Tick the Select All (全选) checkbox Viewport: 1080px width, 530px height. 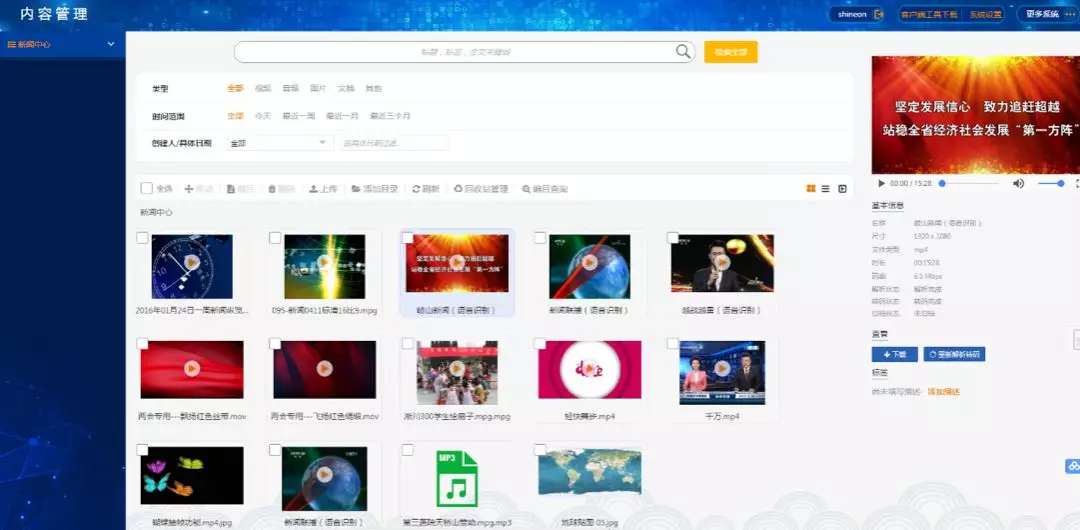[x=146, y=188]
